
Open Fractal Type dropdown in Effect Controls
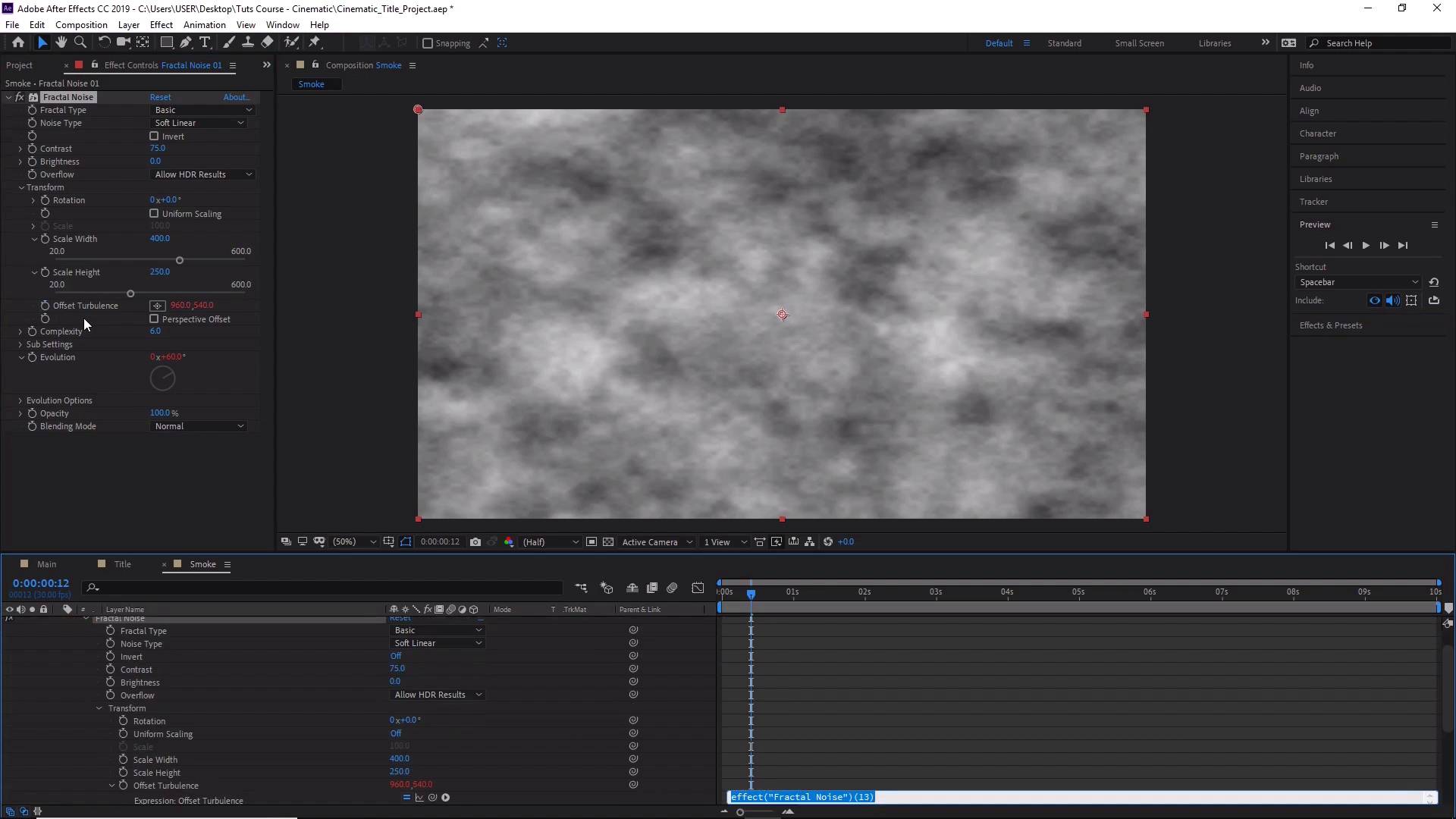tap(202, 110)
